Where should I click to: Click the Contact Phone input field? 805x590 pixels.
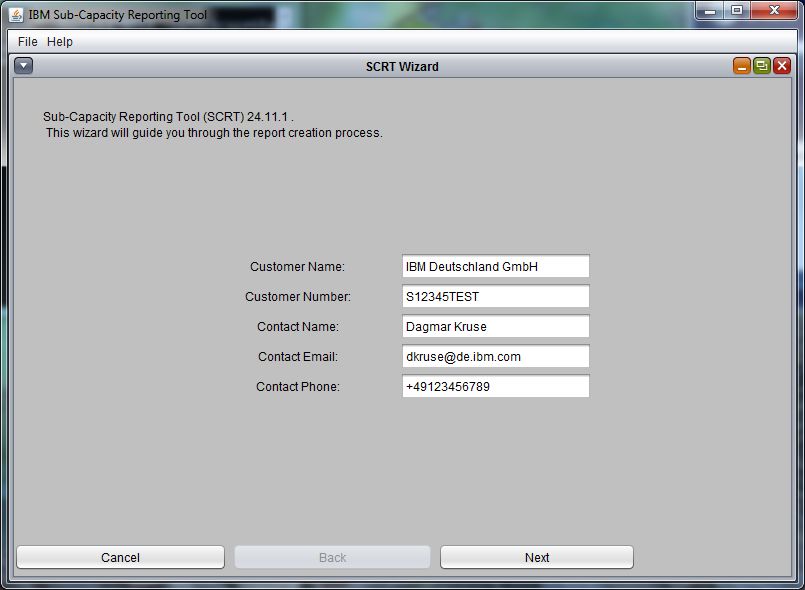coord(495,386)
